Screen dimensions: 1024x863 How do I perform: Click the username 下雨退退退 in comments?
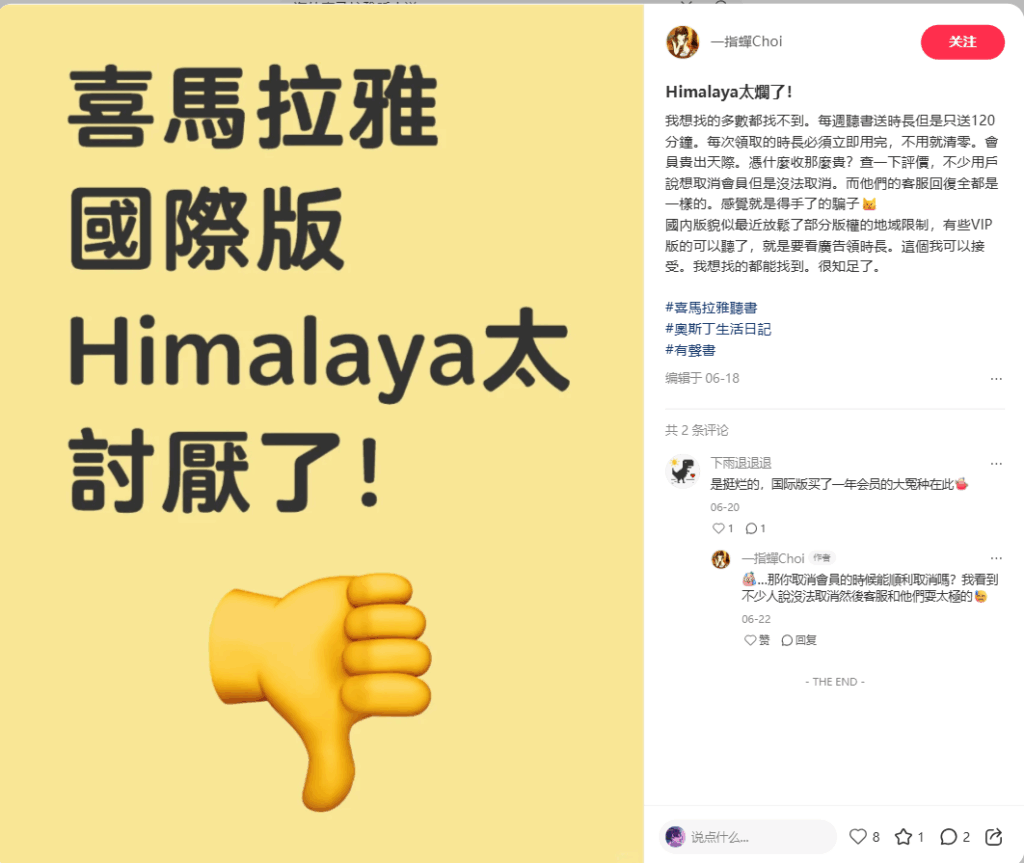pos(741,463)
